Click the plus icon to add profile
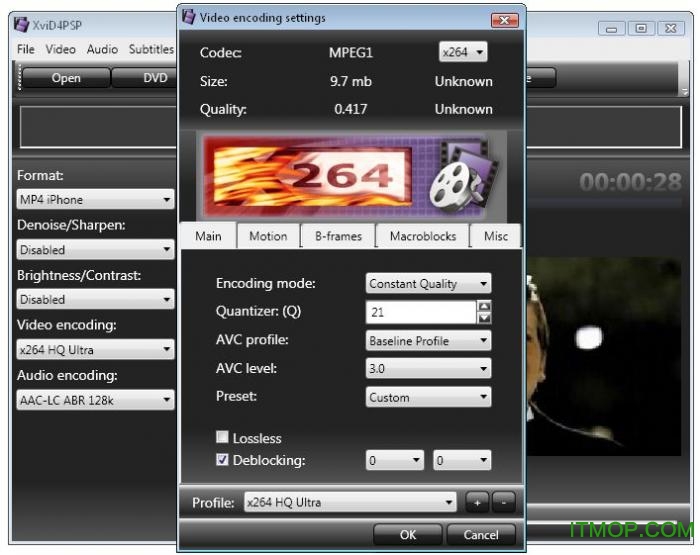The height and width of the screenshot is (555, 700). [478, 503]
